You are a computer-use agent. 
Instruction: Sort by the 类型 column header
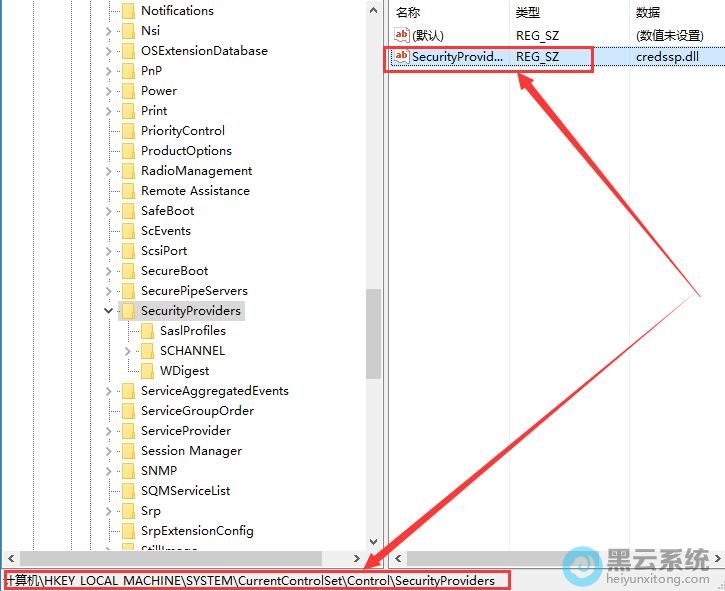tap(527, 12)
